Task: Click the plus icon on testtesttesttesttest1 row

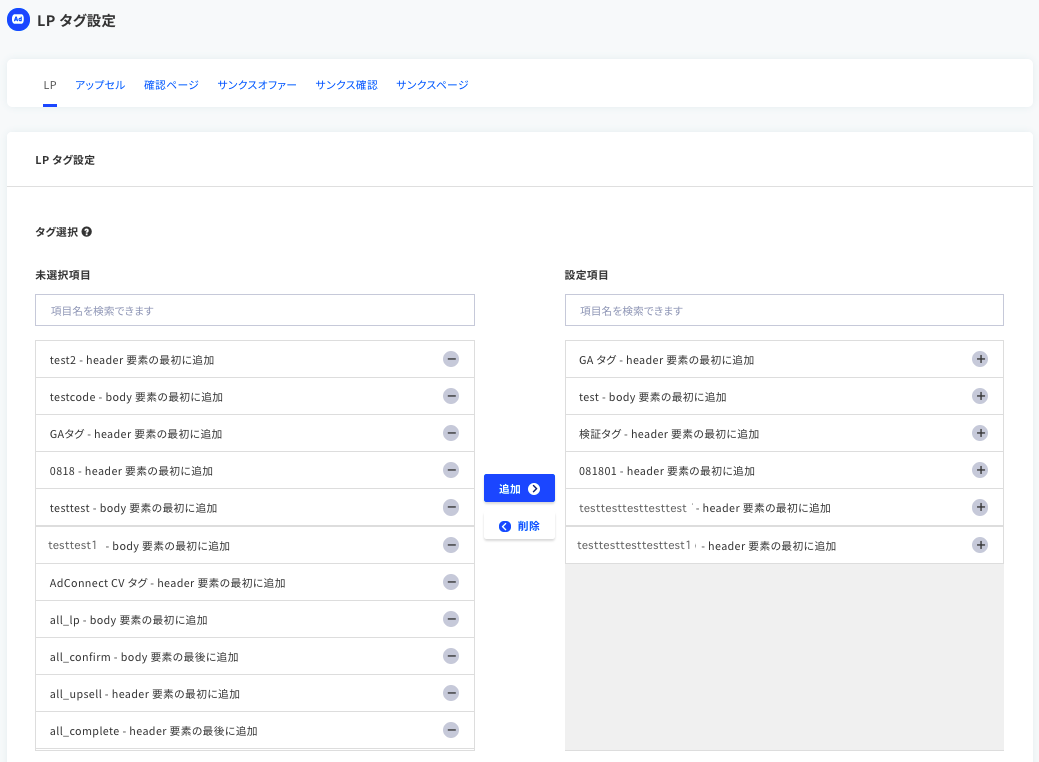Action: pos(980,545)
